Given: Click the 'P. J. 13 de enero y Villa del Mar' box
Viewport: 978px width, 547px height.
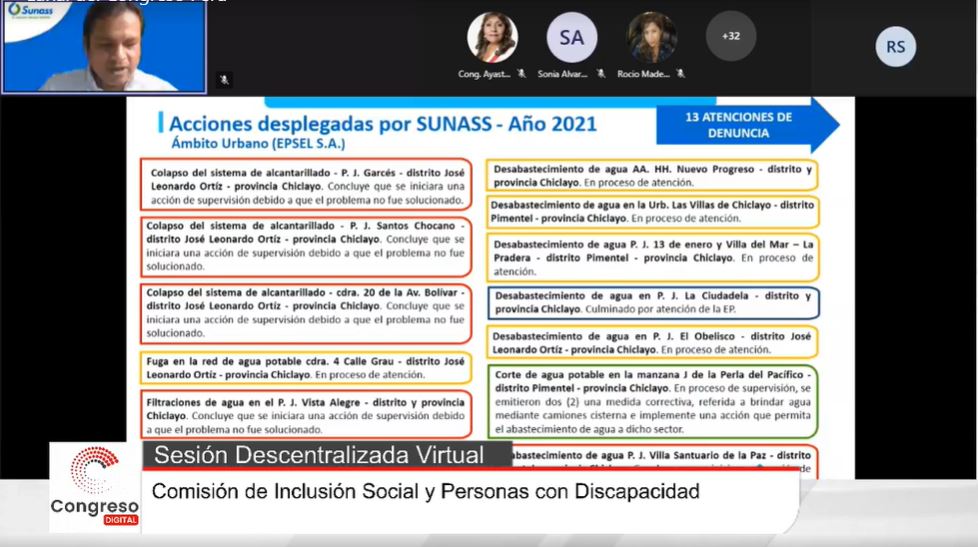Looking at the screenshot, I should point(652,258).
